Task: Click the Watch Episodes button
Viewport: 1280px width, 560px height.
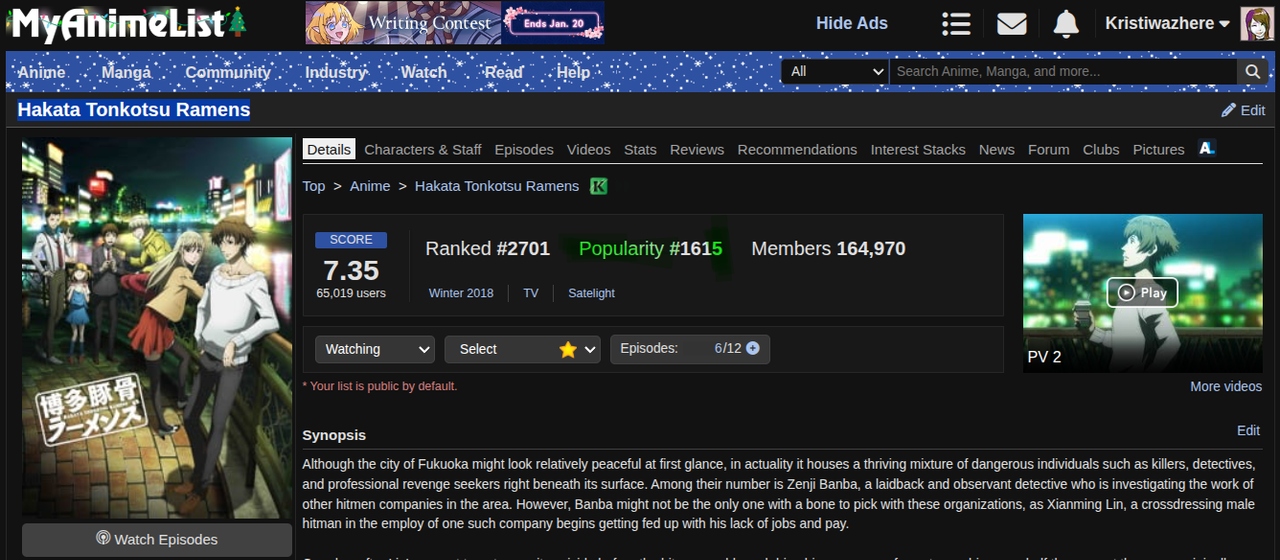Action: 157,539
